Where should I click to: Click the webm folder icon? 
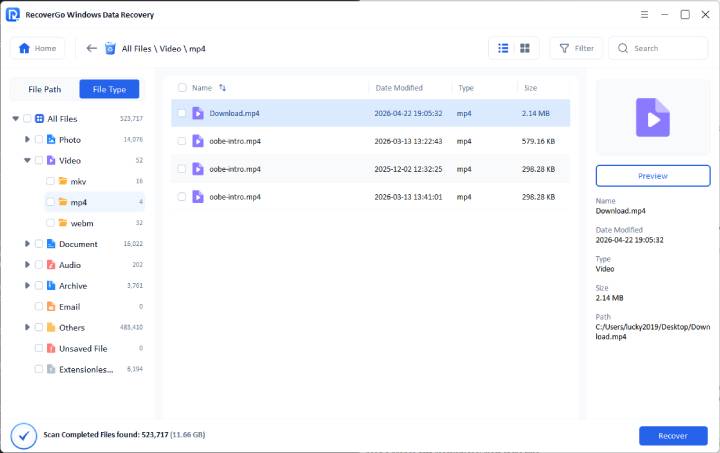coord(63,223)
